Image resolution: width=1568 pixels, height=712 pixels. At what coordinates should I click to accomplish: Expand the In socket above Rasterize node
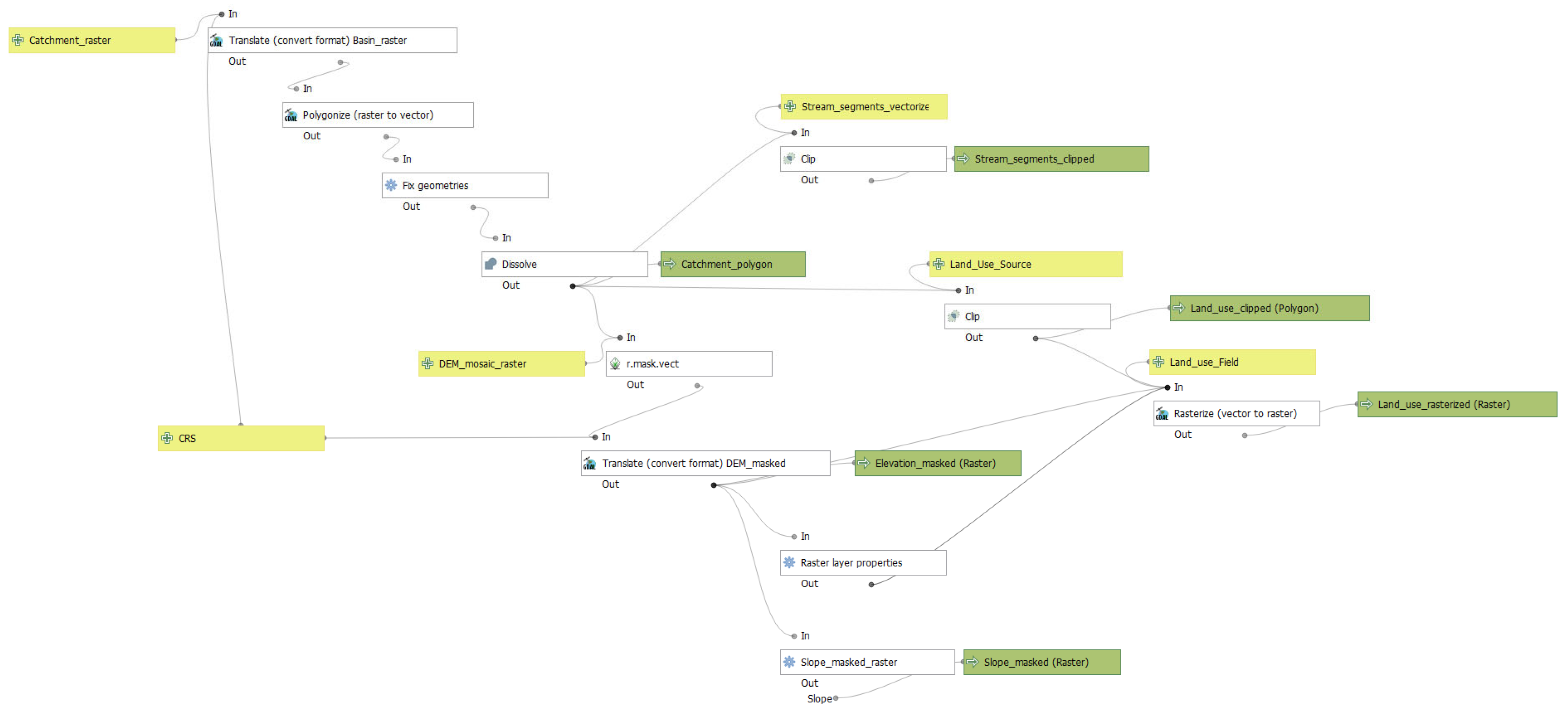tap(1167, 388)
